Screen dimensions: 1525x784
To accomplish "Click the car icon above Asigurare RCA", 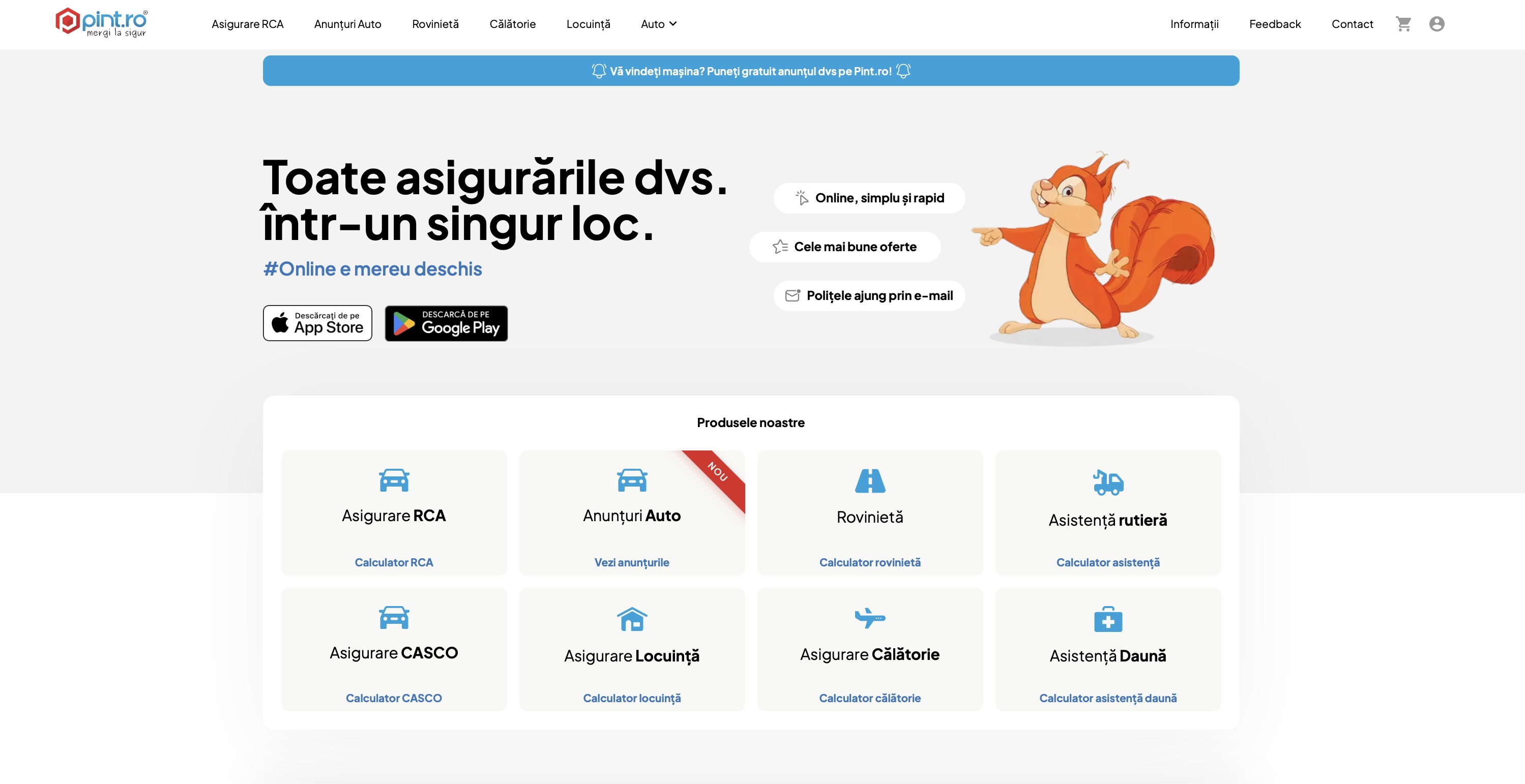I will [x=394, y=480].
